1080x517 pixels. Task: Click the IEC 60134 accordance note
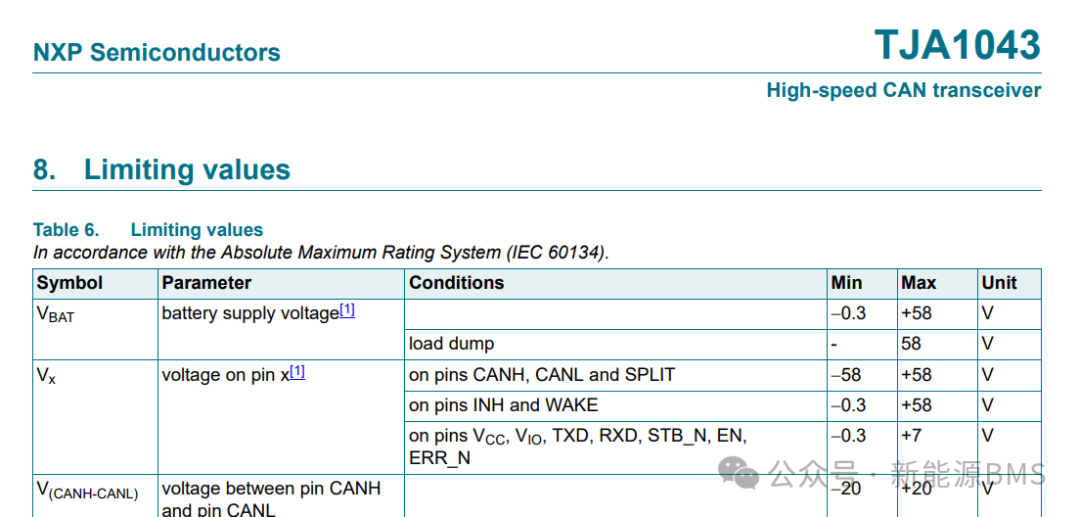coord(320,252)
